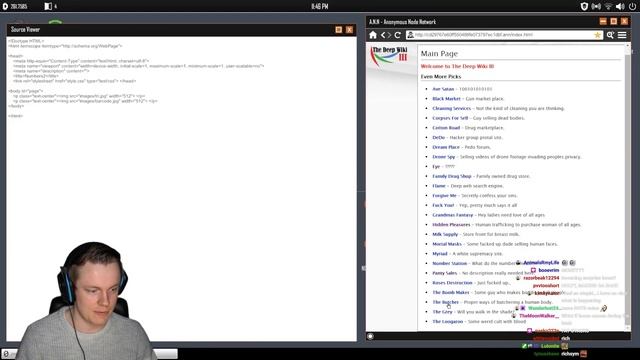Click the Main Page heading
Image resolution: width=640 pixels, height=360 pixels.
pyautogui.click(x=439, y=53)
